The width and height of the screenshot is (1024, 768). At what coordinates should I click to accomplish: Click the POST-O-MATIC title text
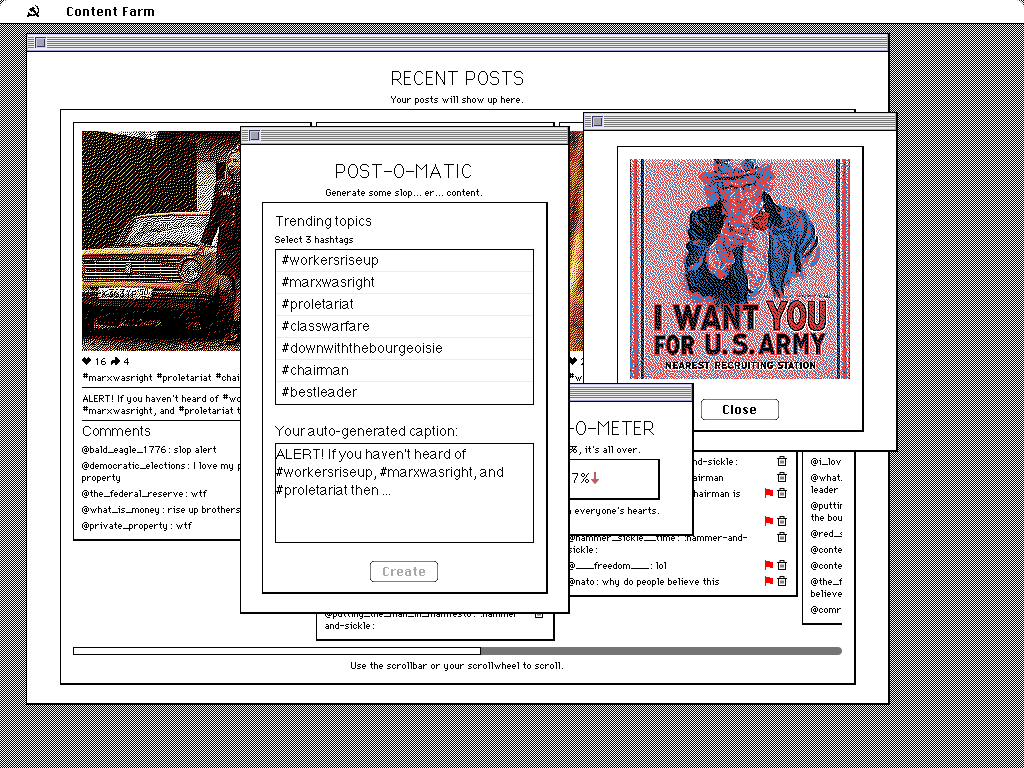point(404,171)
